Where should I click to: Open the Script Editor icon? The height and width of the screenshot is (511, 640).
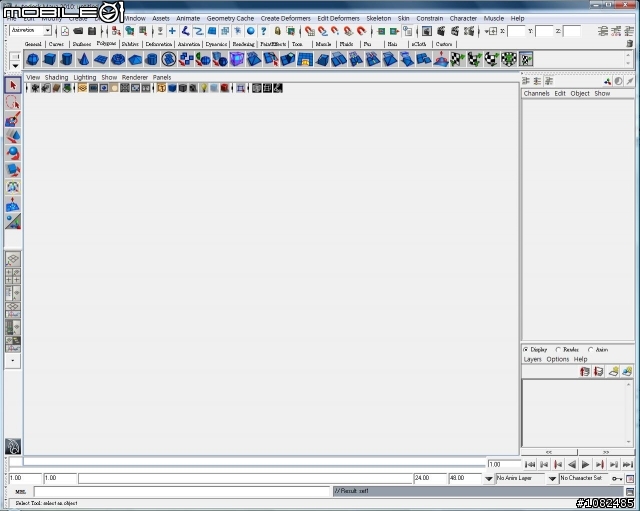pos(630,491)
